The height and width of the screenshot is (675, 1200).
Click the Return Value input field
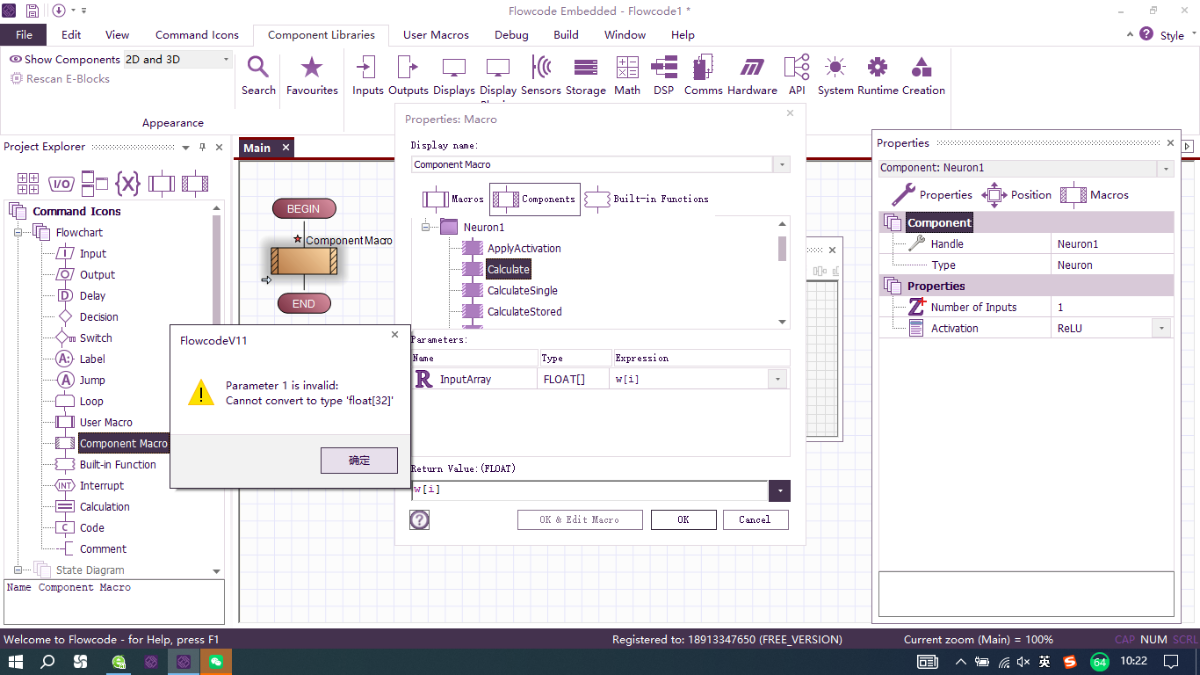click(x=589, y=491)
